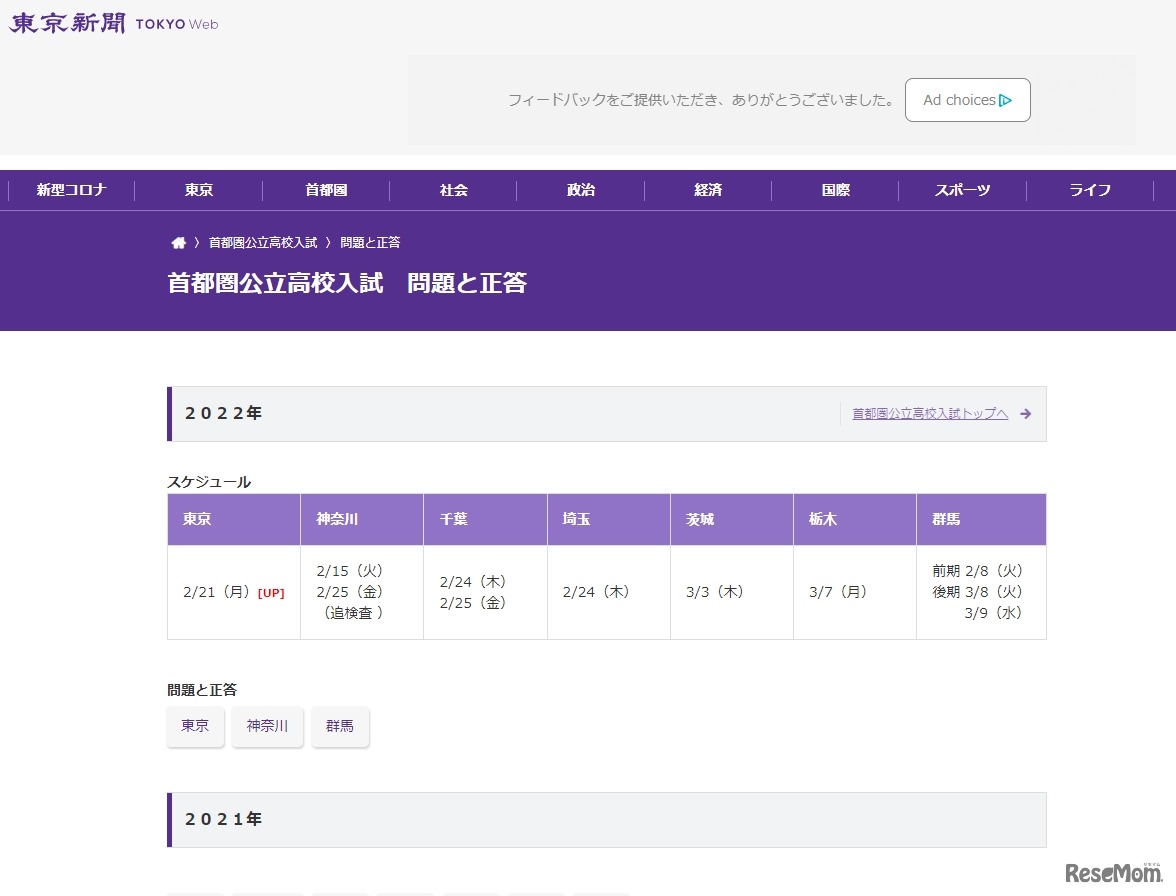This screenshot has width=1176, height=896.
Task: Navigate to the 経済 section
Action: [x=708, y=190]
